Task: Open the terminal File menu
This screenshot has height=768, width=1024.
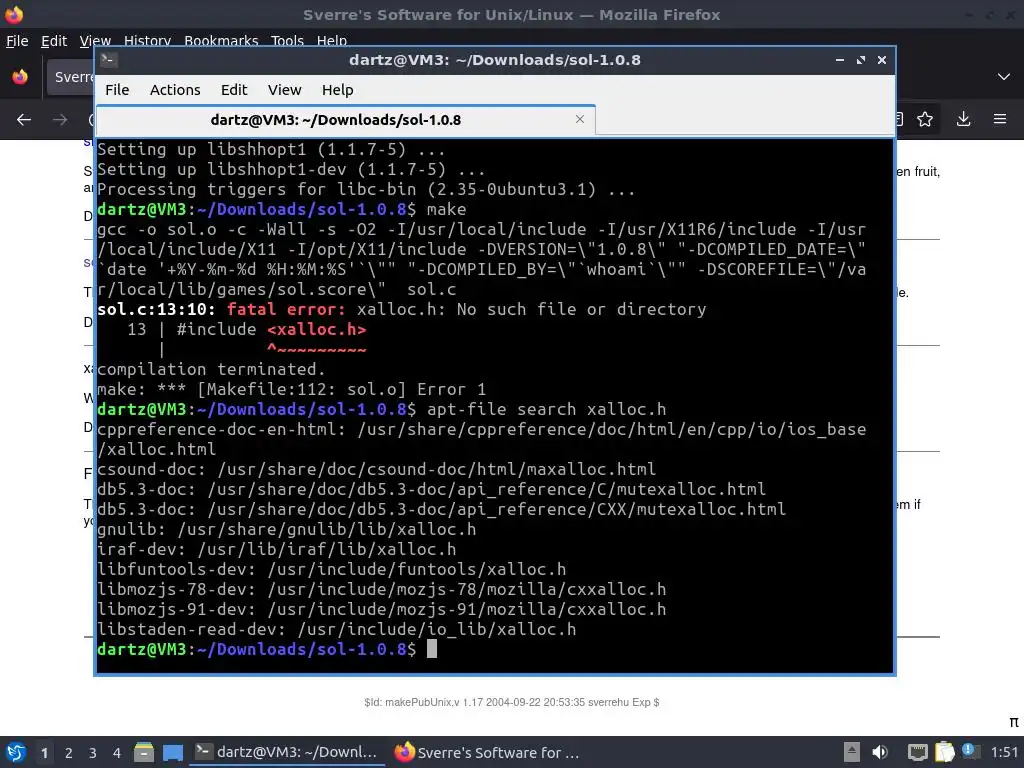Action: (x=117, y=89)
